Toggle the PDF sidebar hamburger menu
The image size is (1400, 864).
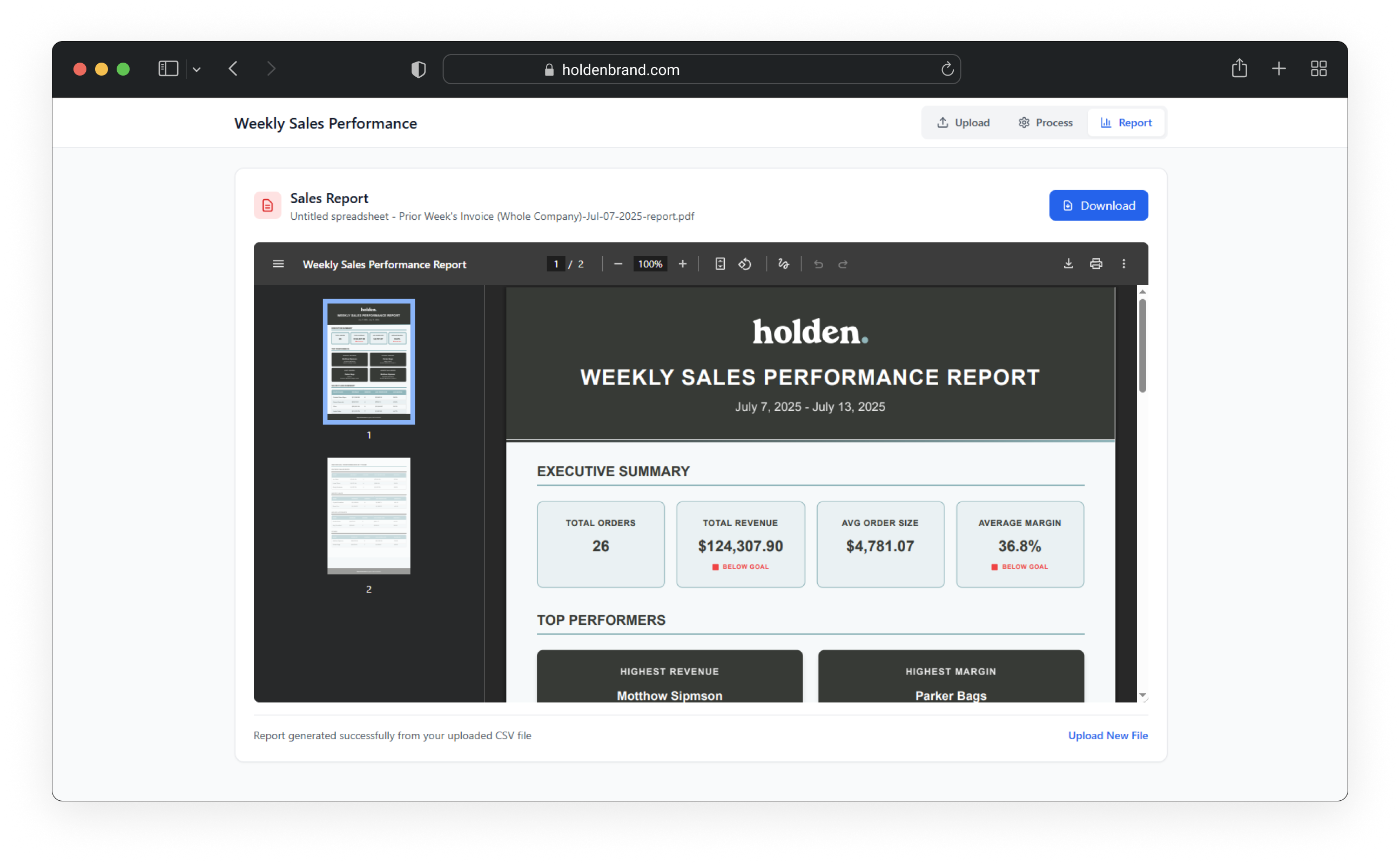point(278,264)
